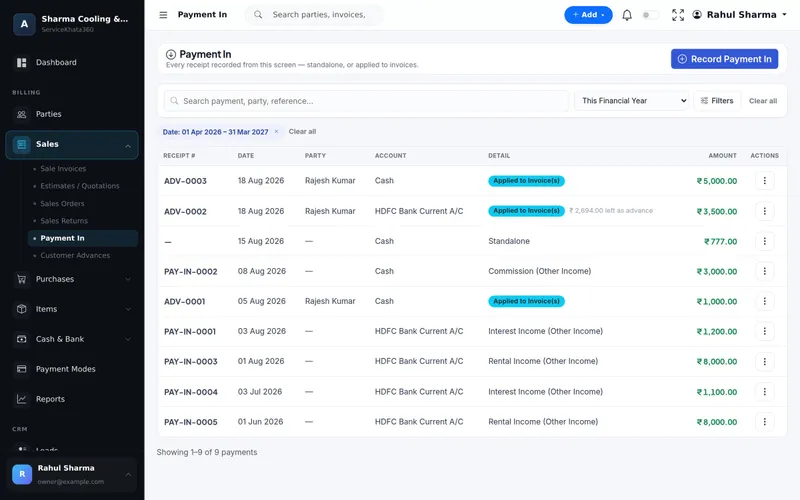Screen dimensions: 800x500
Task: Open actions menu for PAY-IN-0004 row
Action: point(764,392)
